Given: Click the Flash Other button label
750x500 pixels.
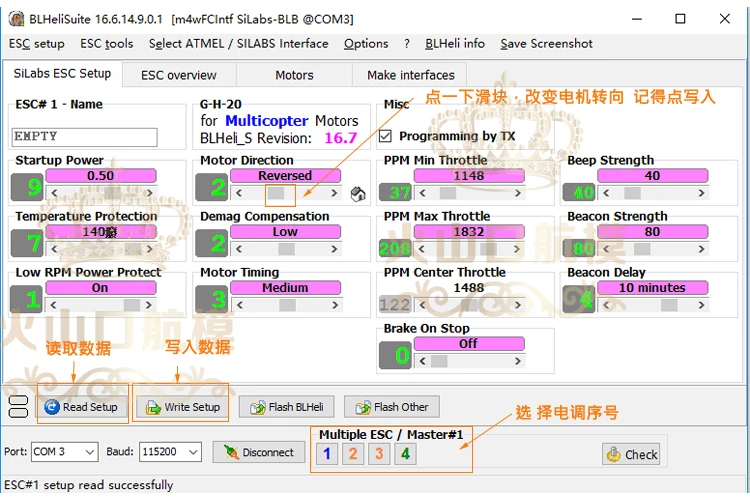Looking at the screenshot, I should [x=401, y=407].
